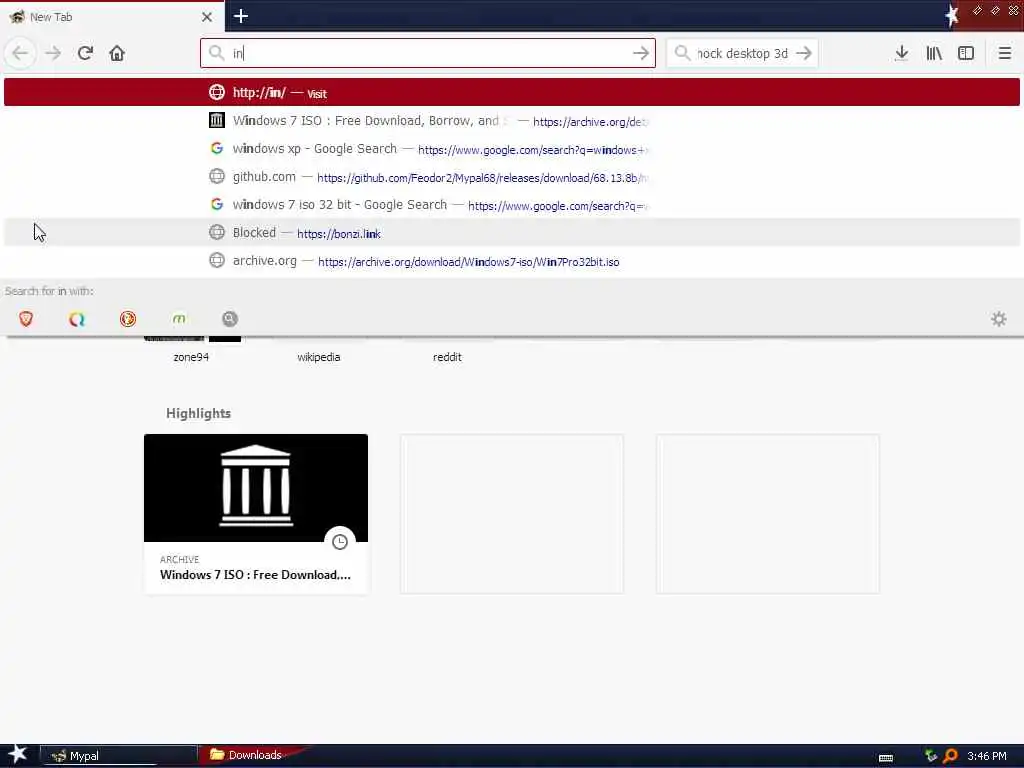Screen dimensions: 1024x768
Task: Select the New Tab tab
Action: [x=112, y=17]
